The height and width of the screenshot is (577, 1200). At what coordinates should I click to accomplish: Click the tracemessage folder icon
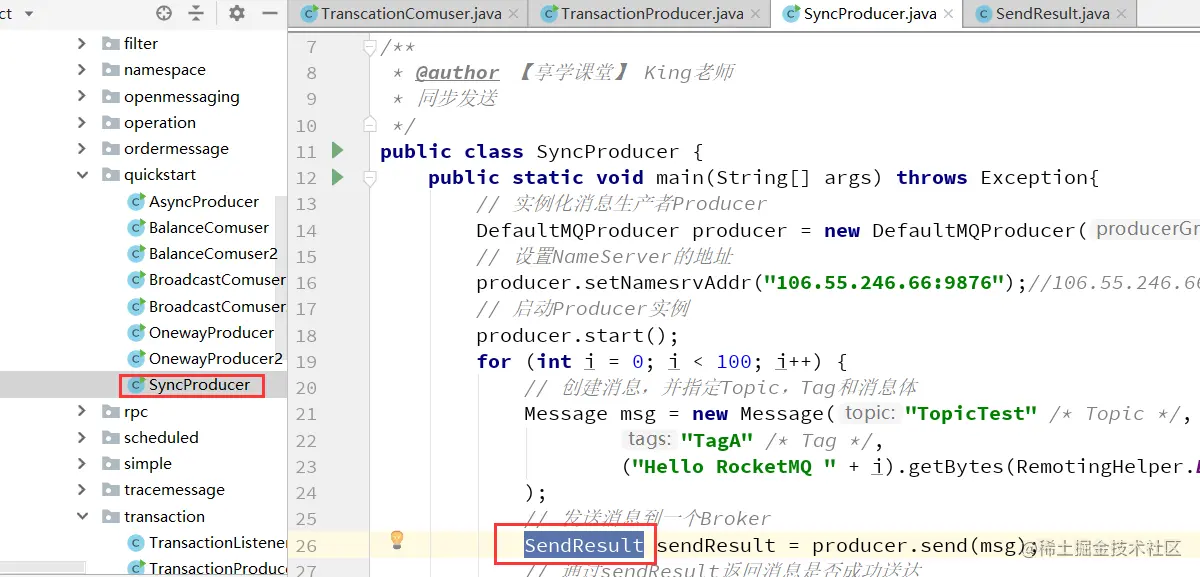tap(111, 490)
